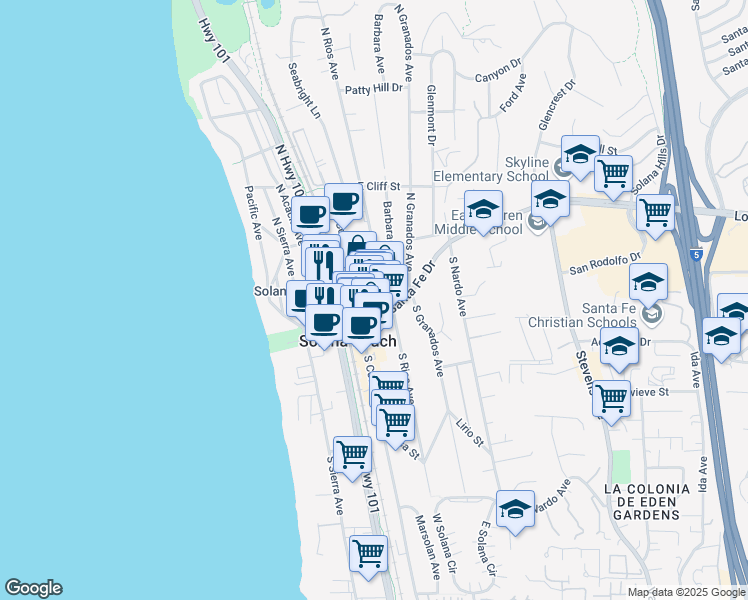Click the Map data ©2025 Google attribution
This screenshot has width=748, height=600.
point(686,593)
